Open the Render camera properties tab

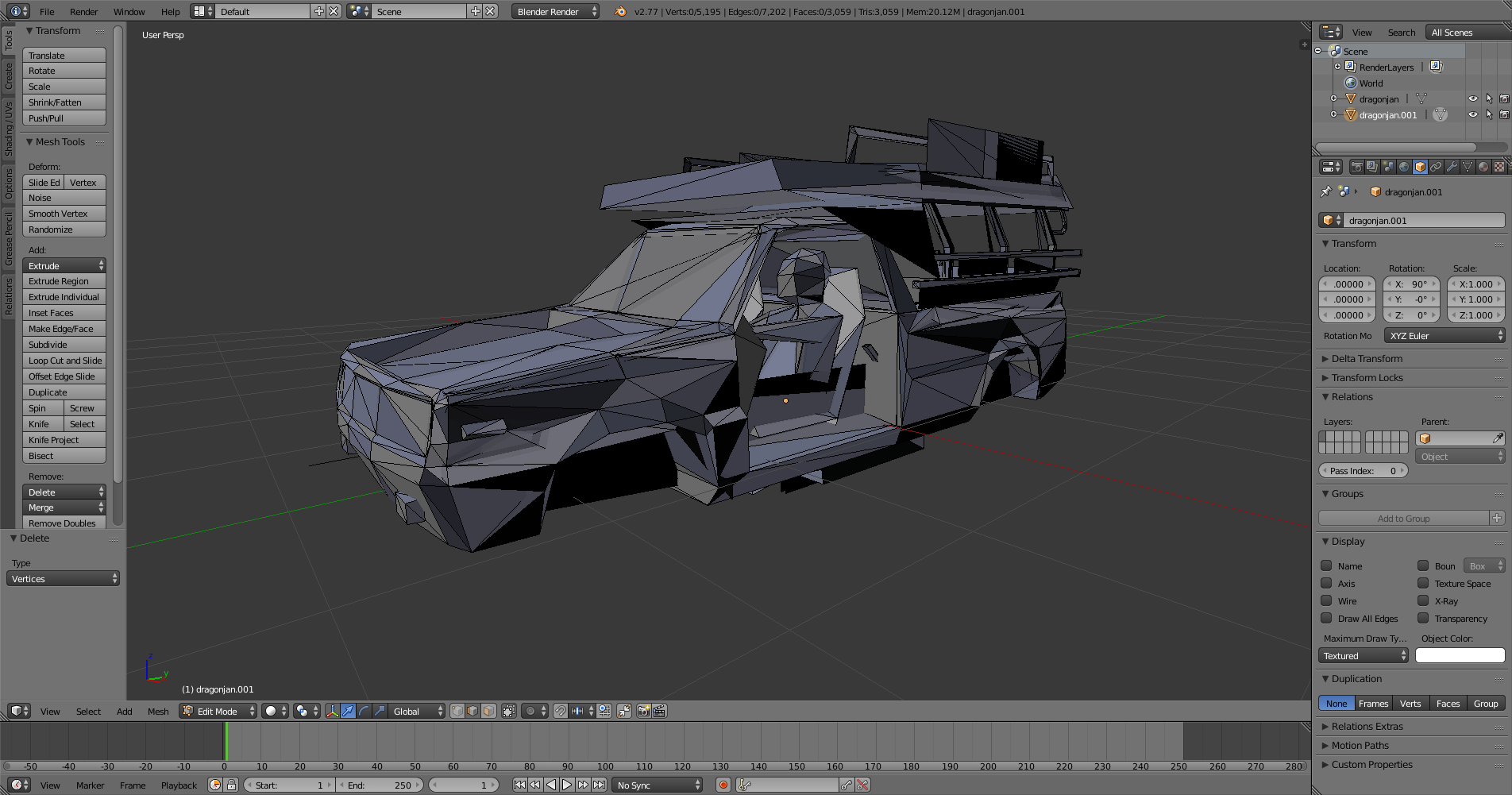[x=1356, y=167]
